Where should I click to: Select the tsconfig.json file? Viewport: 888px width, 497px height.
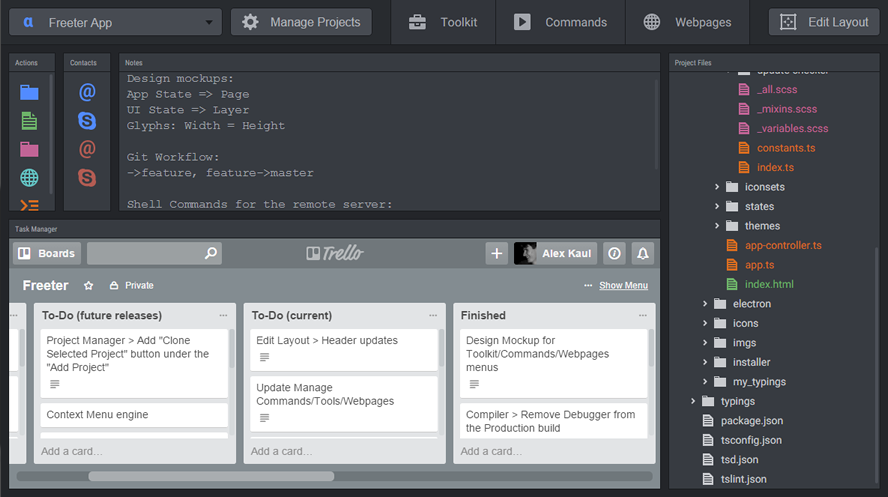742,440
